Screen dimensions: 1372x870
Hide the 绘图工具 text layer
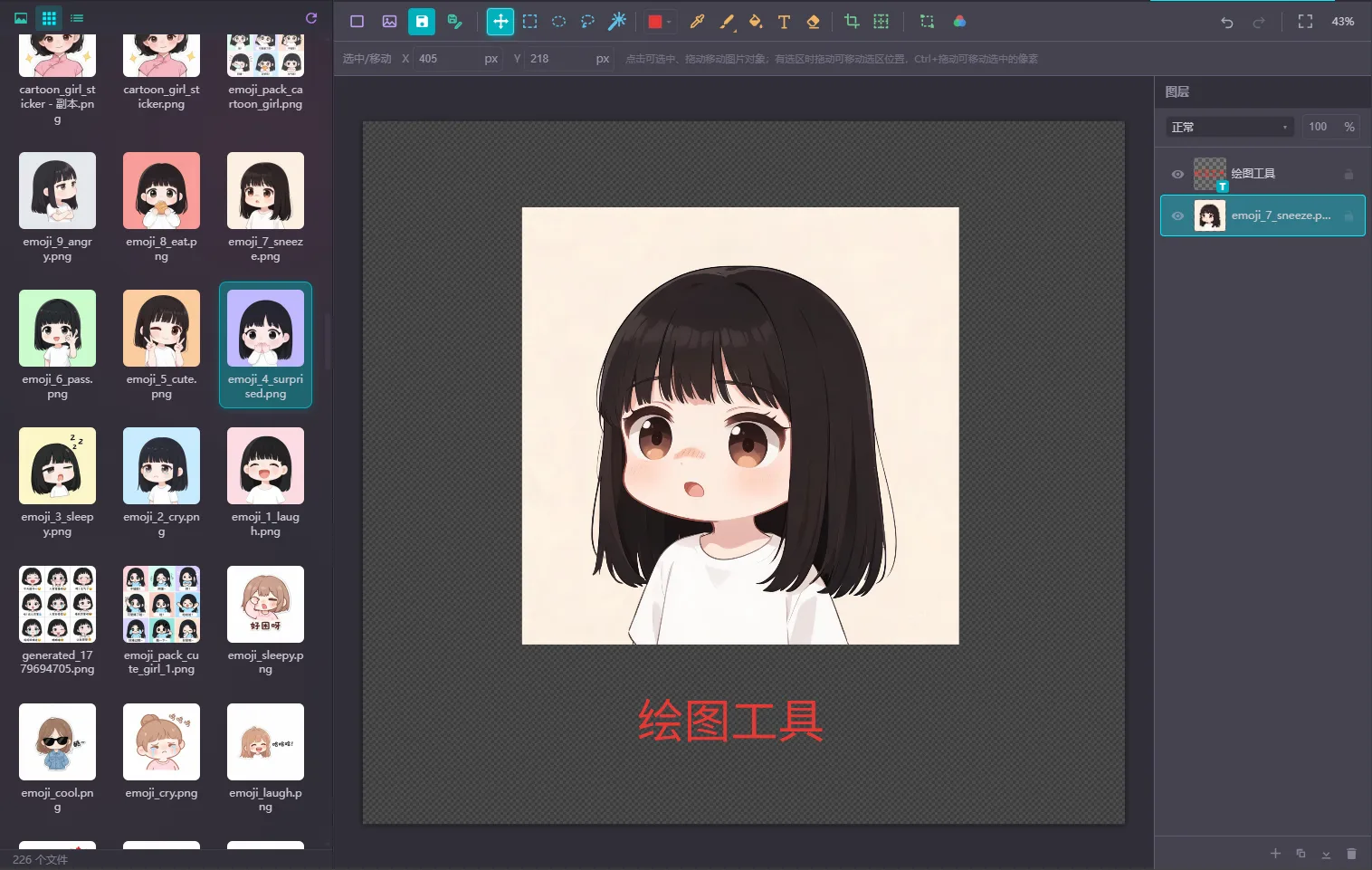1177,175
